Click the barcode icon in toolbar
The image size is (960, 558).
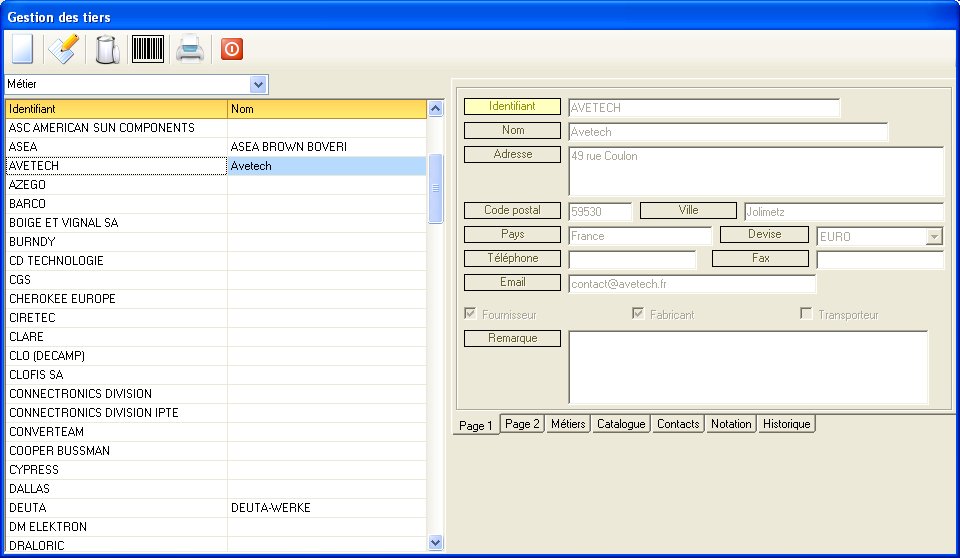pos(148,49)
